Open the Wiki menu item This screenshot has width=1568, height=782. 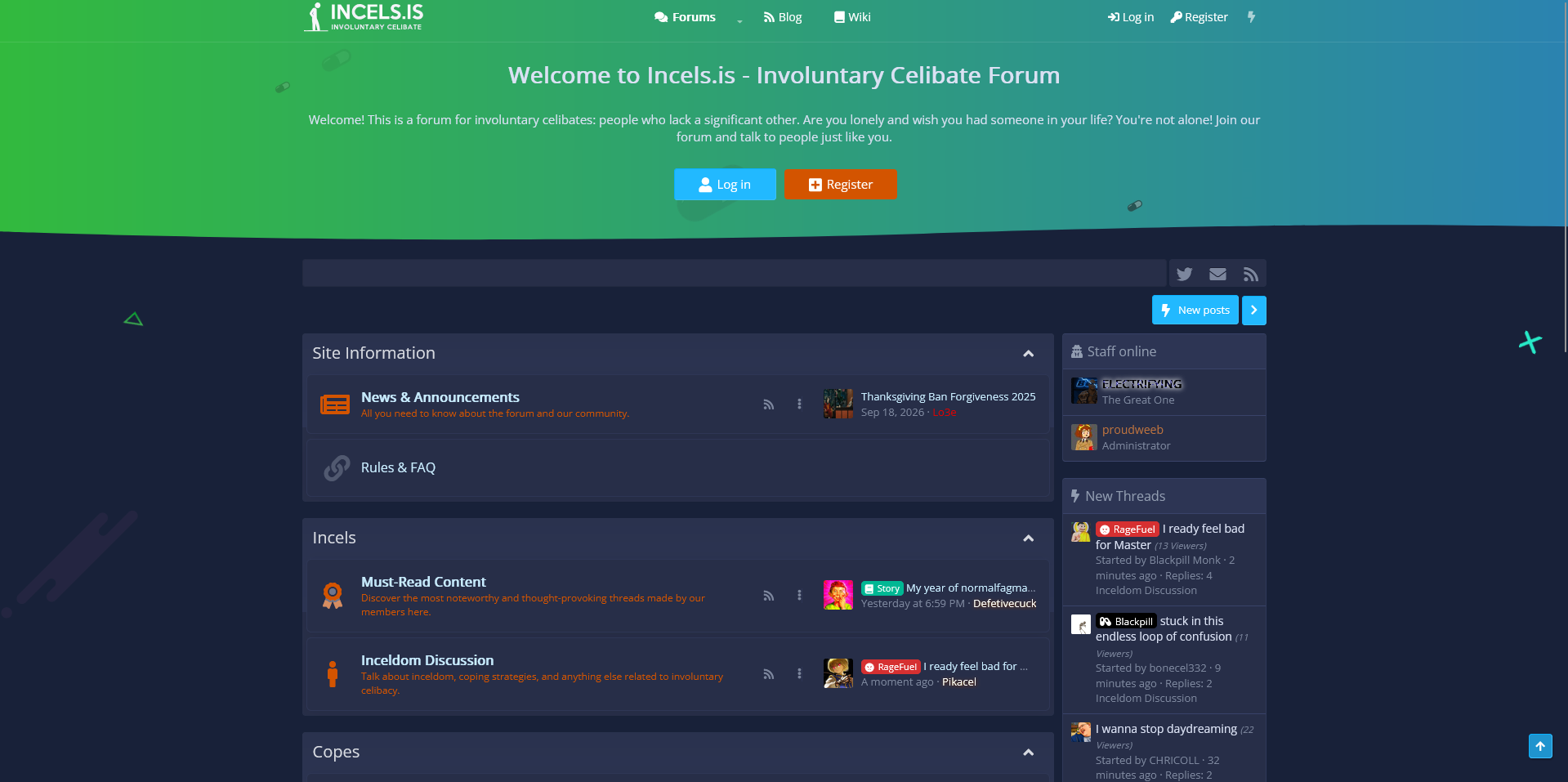tap(852, 17)
